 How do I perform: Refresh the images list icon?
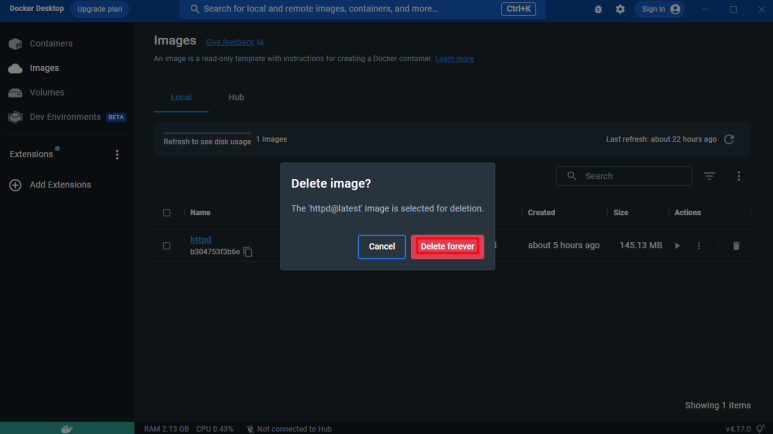coord(729,140)
